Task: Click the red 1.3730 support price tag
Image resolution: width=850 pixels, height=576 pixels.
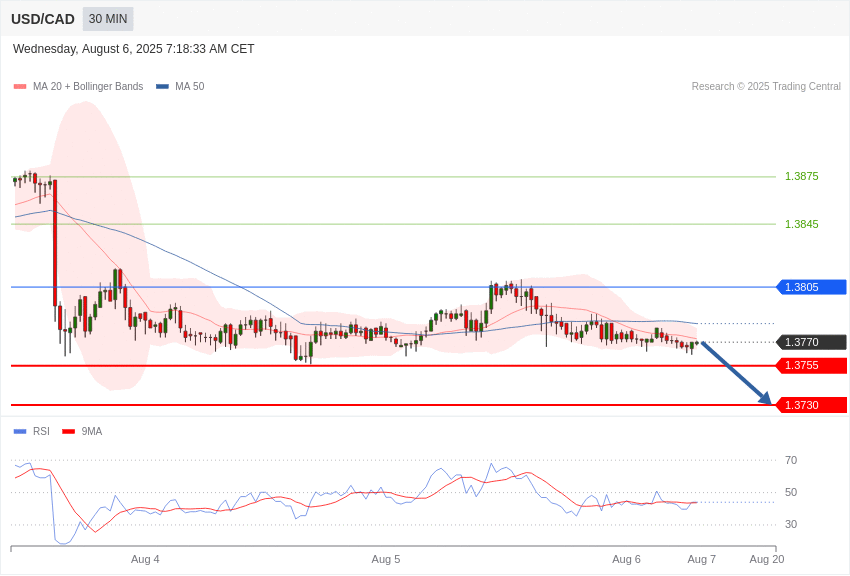Action: tap(811, 405)
